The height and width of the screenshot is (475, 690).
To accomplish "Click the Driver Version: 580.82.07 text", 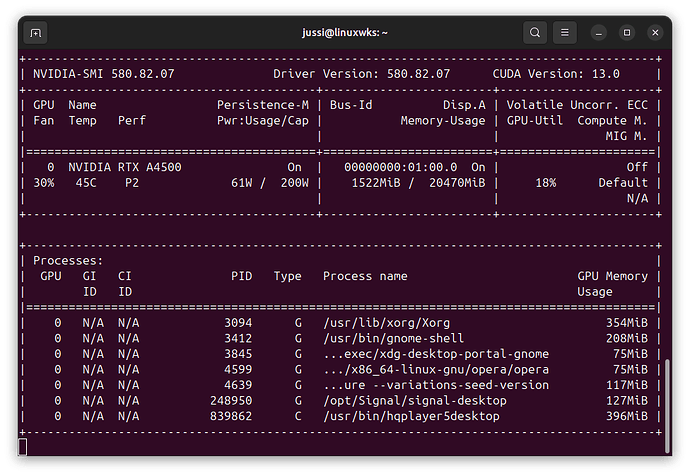I will 362,74.
